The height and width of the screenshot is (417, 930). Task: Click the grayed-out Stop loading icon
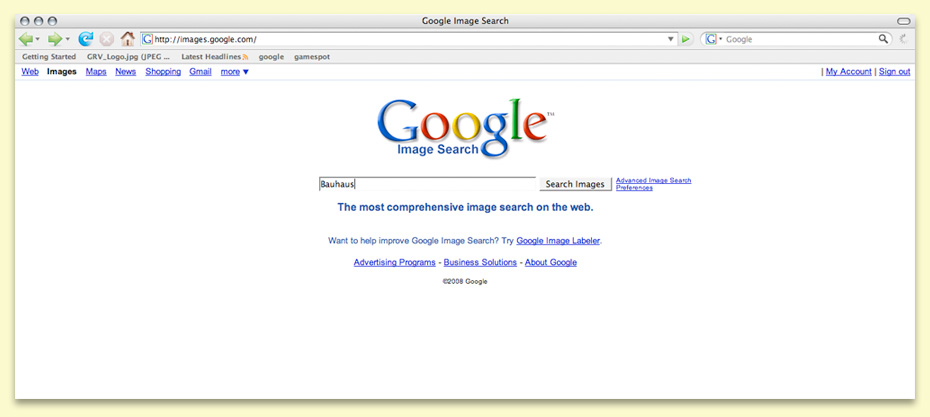(106, 39)
